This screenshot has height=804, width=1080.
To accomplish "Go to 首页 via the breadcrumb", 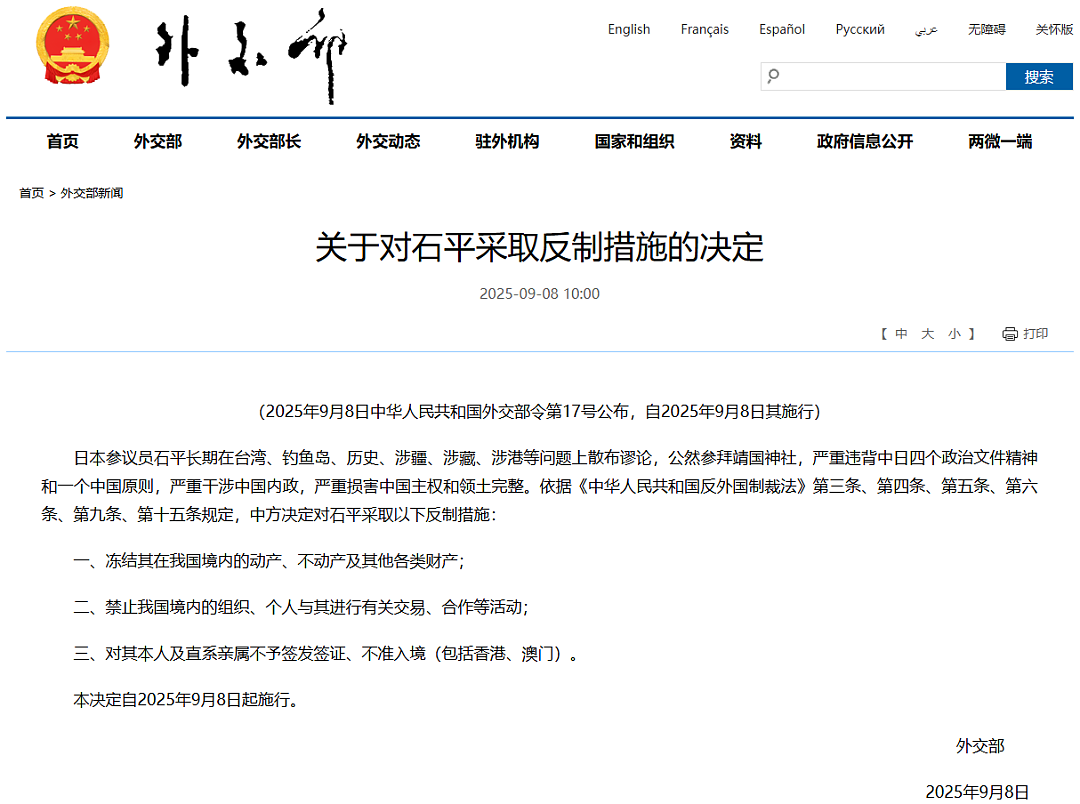I will pos(31,193).
